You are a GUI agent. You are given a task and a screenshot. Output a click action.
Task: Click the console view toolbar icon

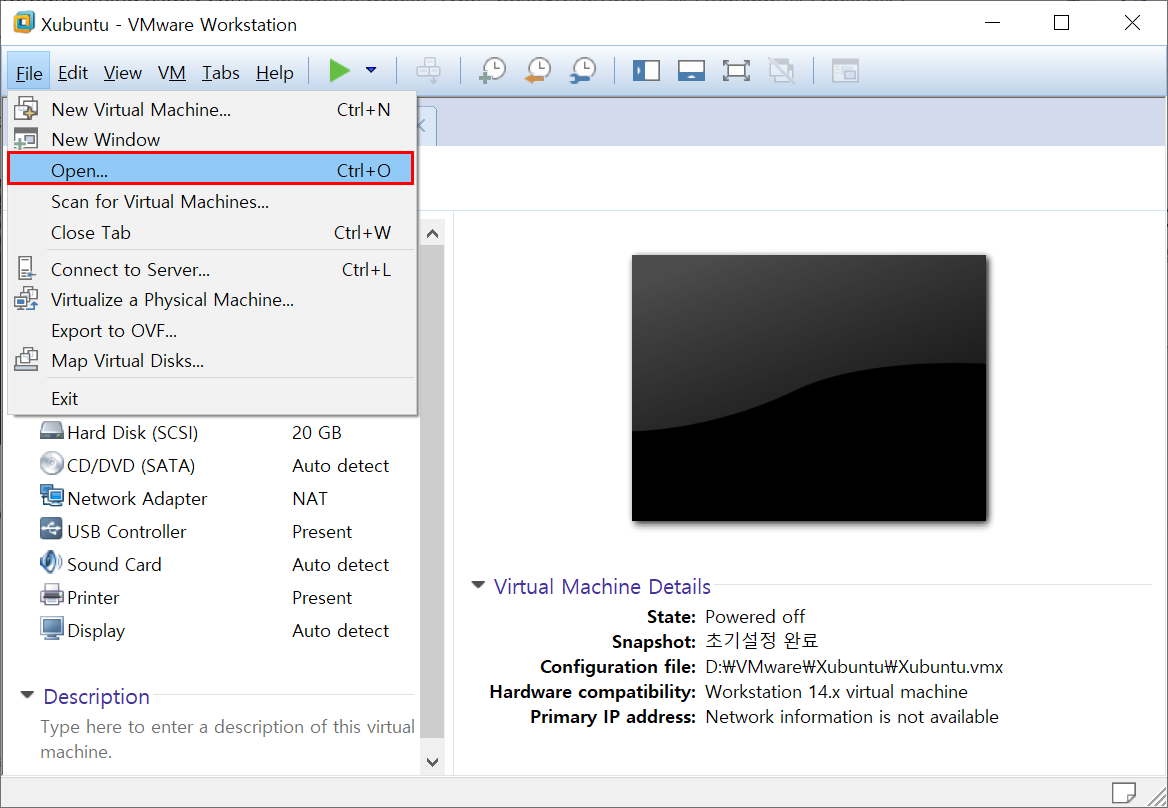[845, 71]
